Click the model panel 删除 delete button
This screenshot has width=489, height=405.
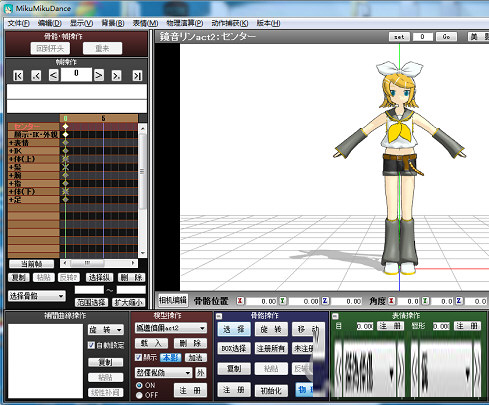coord(190,343)
